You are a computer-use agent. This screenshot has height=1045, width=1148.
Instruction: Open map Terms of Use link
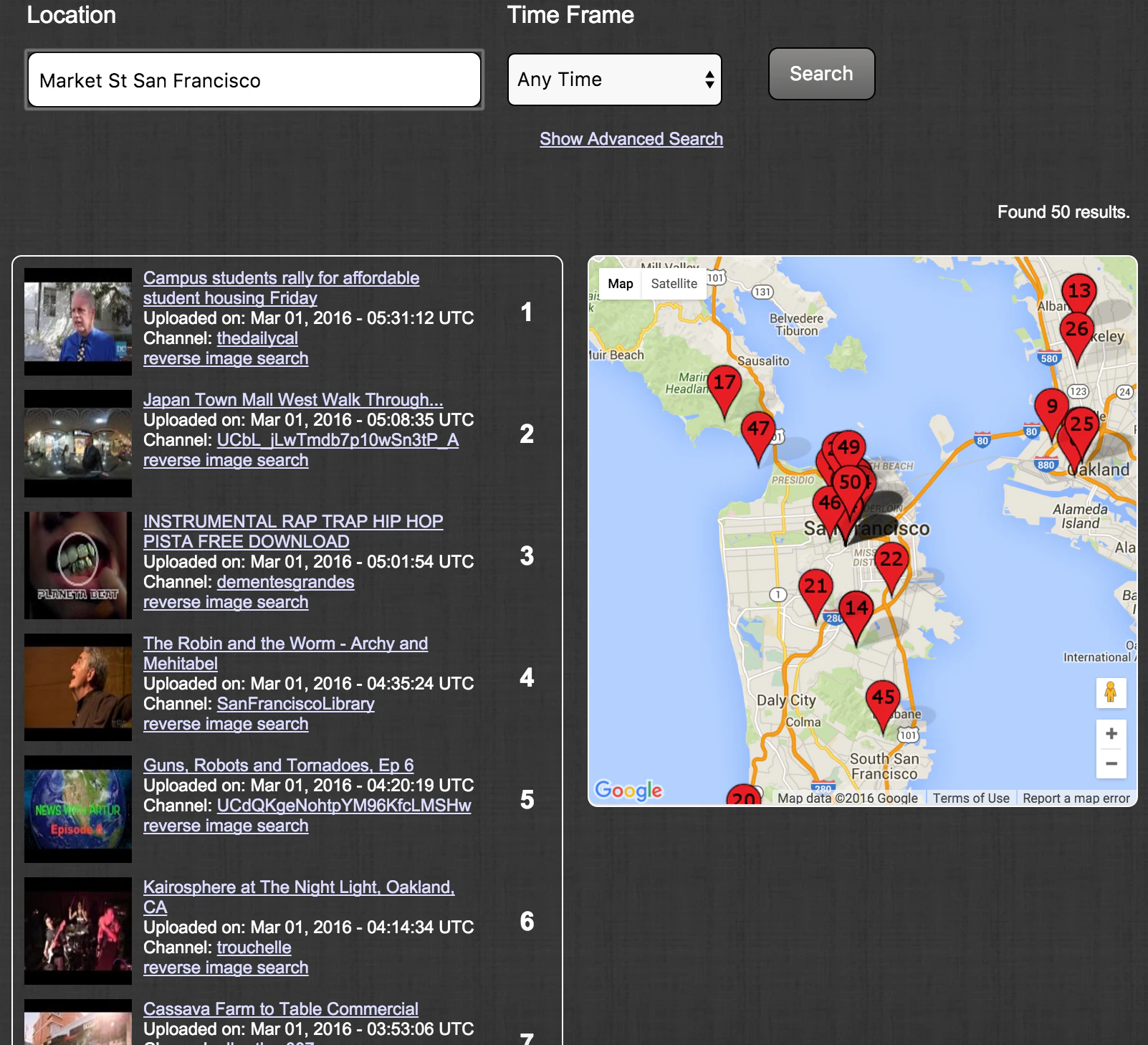click(x=971, y=798)
